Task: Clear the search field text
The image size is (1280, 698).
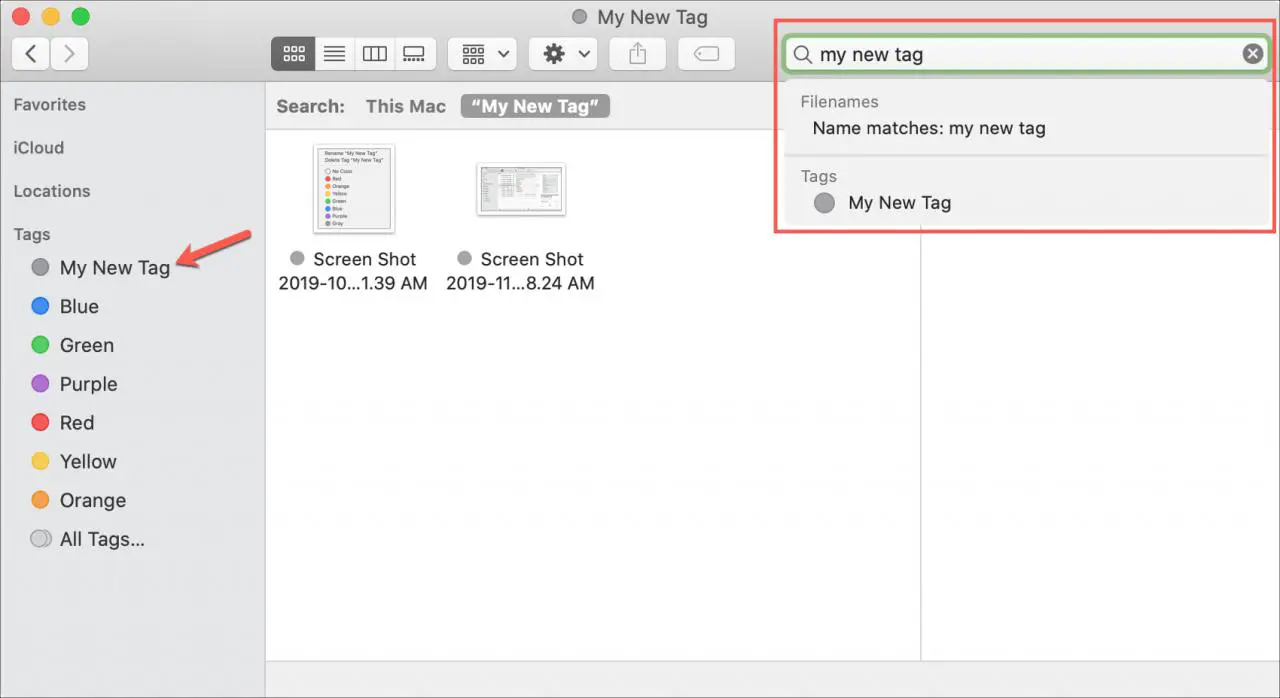Action: click(1252, 54)
